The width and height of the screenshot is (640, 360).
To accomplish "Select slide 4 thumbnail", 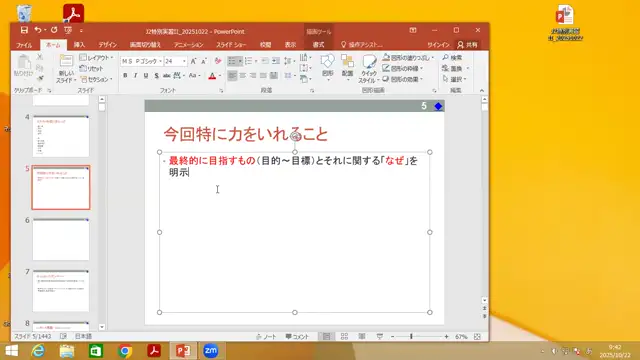I will pyautogui.click(x=61, y=136).
